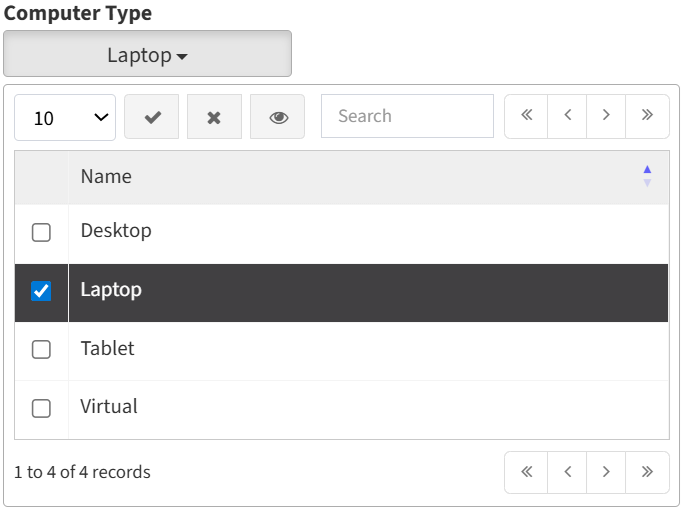
Task: Open the page size 10 dropdown
Action: 65,117
